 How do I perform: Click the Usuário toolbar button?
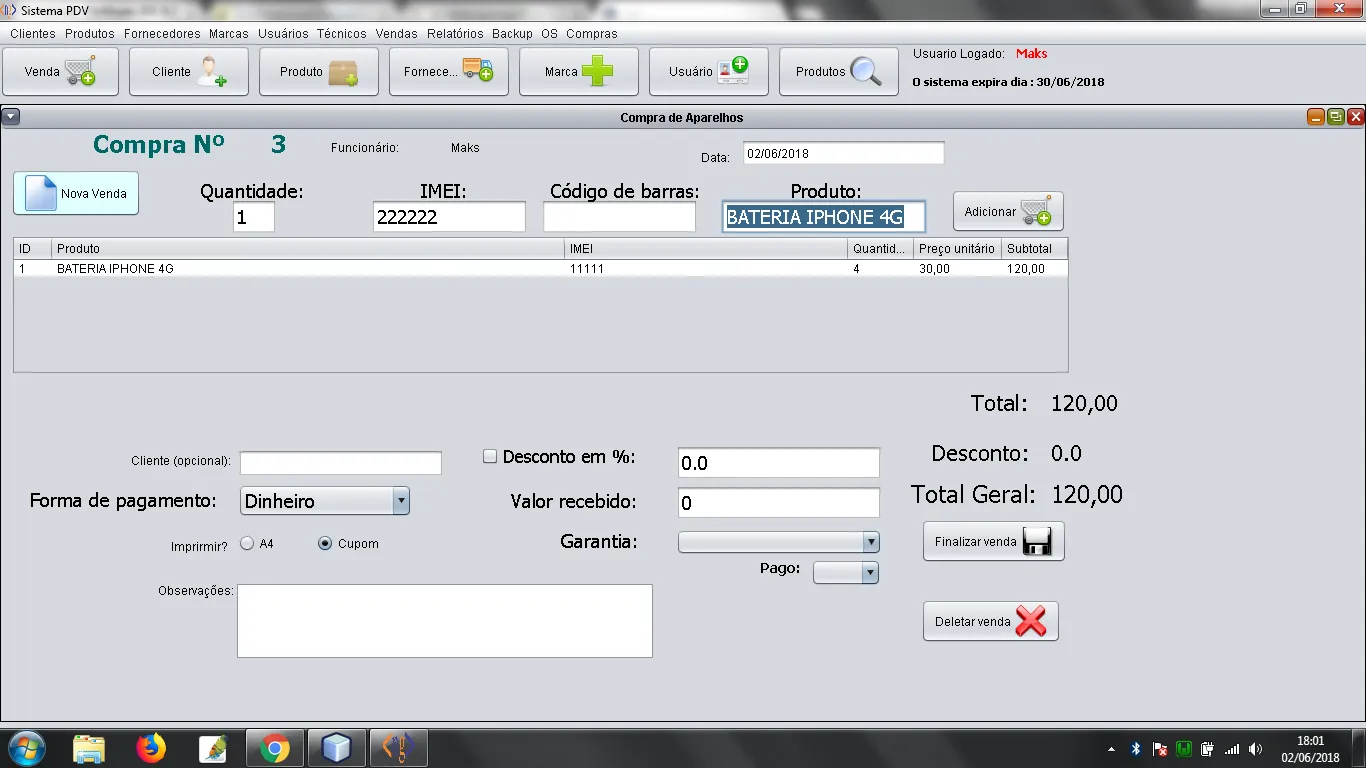709,72
